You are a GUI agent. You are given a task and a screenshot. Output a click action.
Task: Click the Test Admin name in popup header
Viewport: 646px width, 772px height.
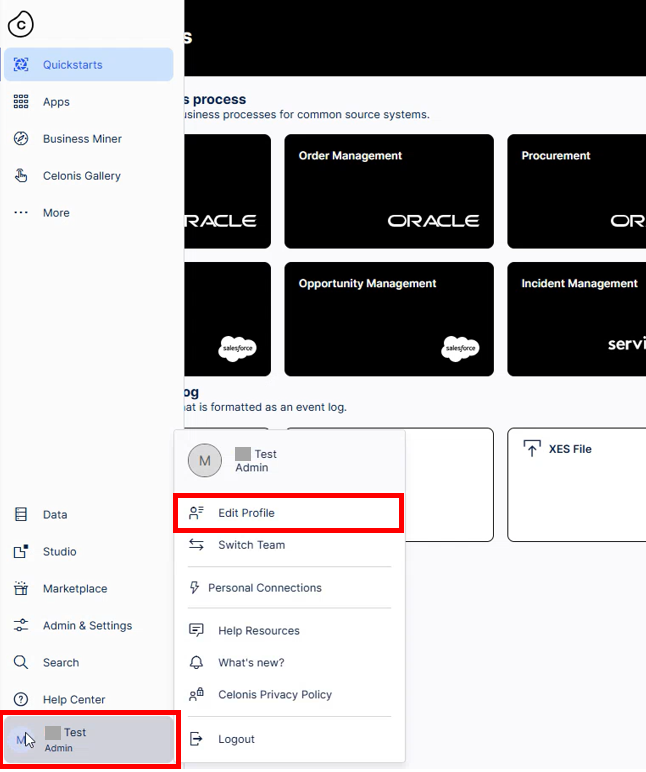click(256, 460)
